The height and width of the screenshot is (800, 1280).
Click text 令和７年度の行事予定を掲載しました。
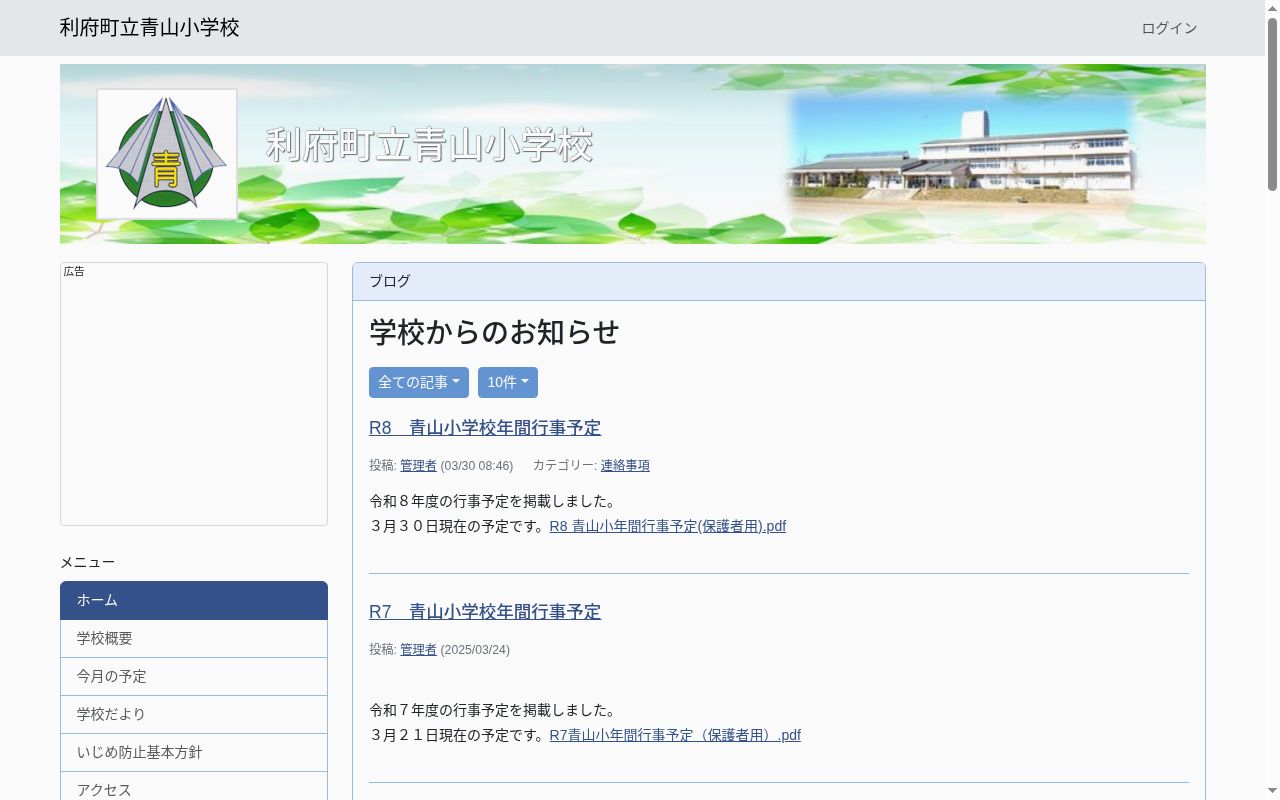pyautogui.click(x=495, y=710)
